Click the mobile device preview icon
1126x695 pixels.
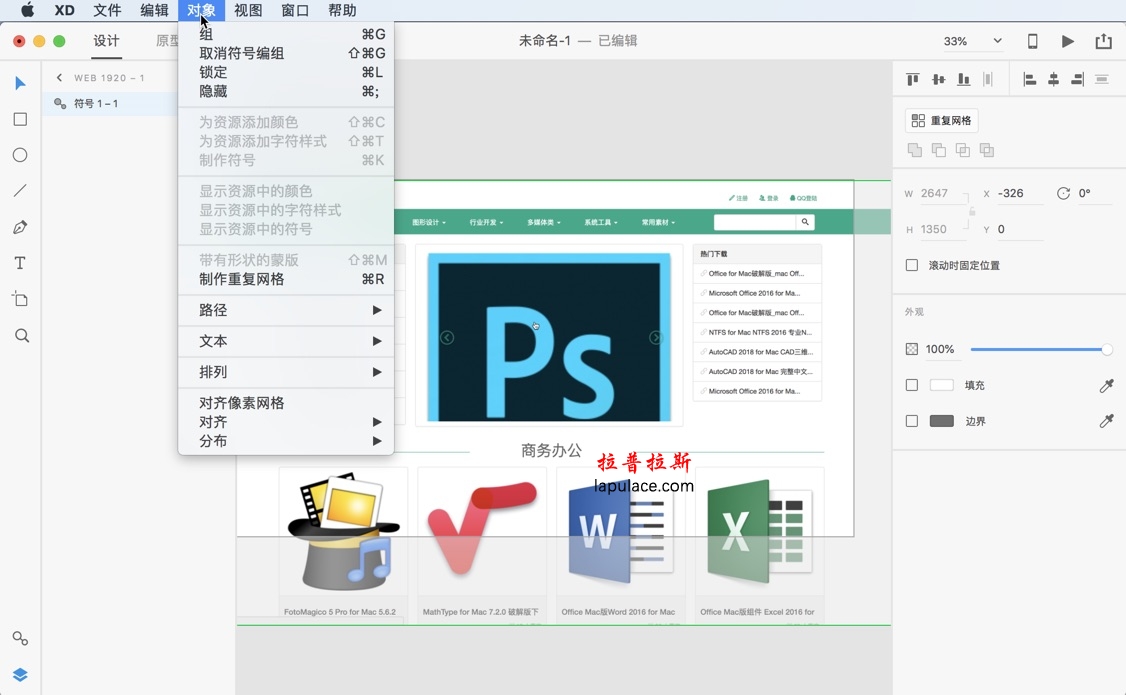tap(1032, 41)
